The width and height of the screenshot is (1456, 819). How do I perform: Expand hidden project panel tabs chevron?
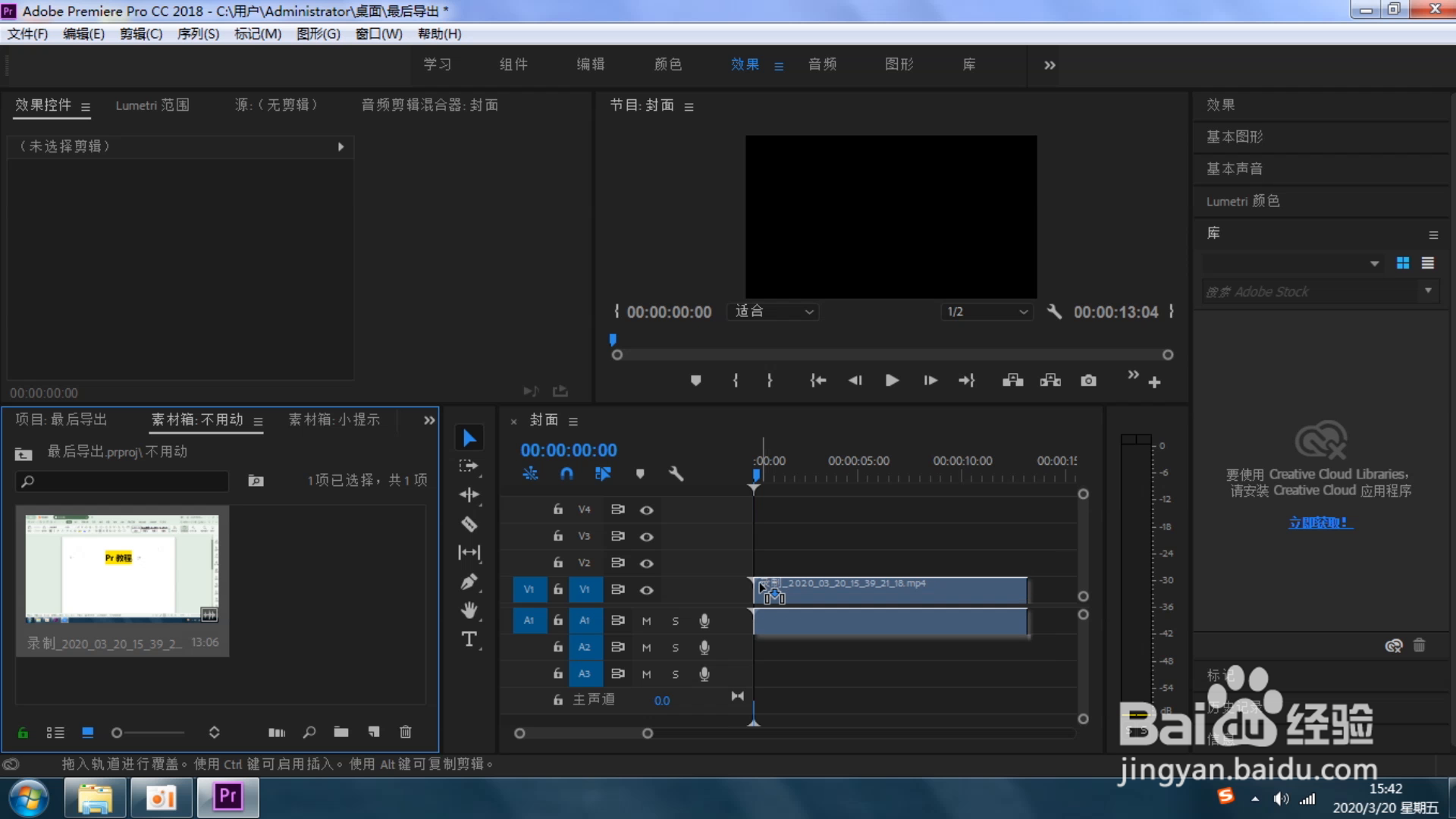click(x=429, y=420)
